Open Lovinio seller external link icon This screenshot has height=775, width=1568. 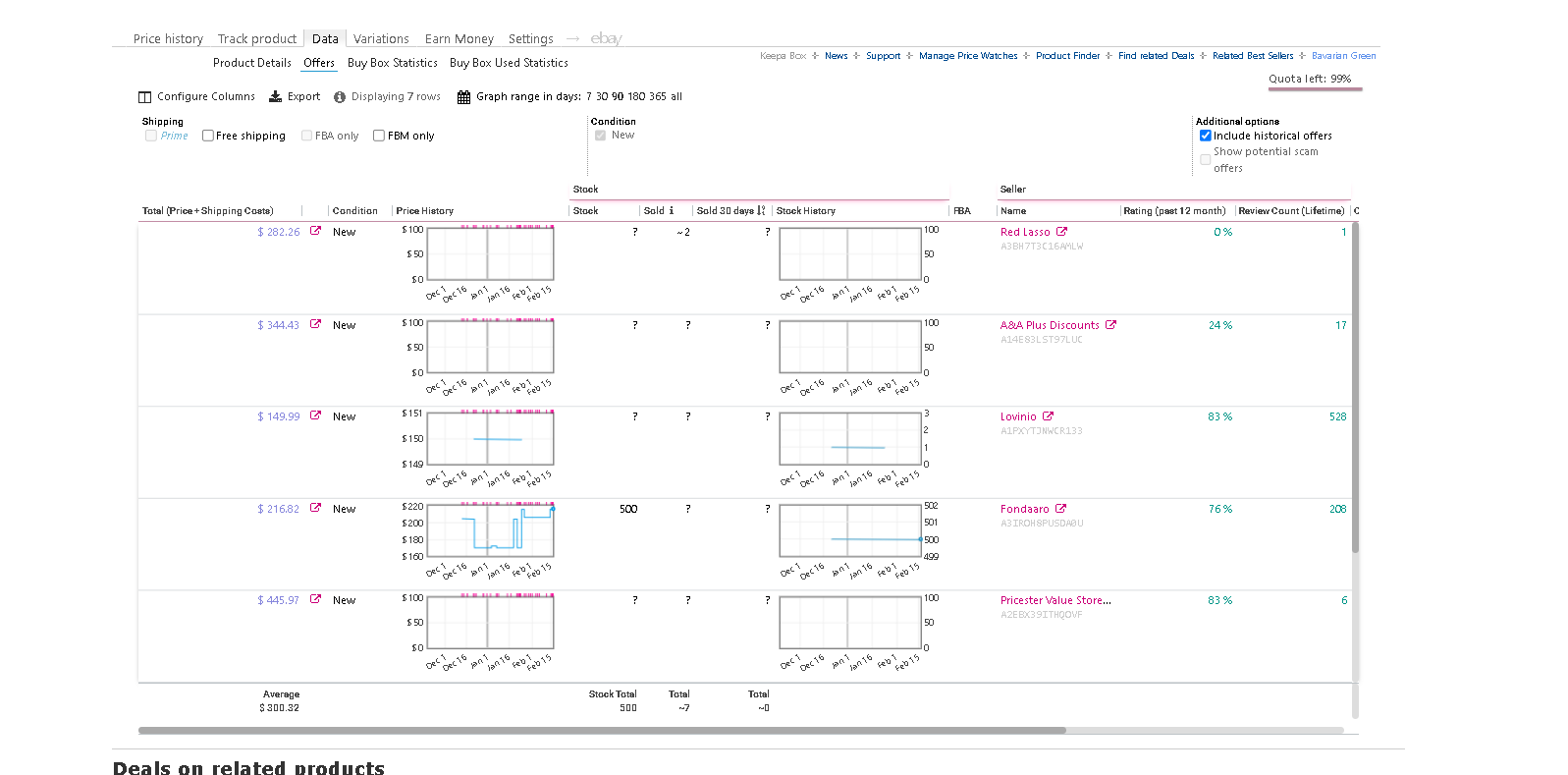[x=1048, y=416]
